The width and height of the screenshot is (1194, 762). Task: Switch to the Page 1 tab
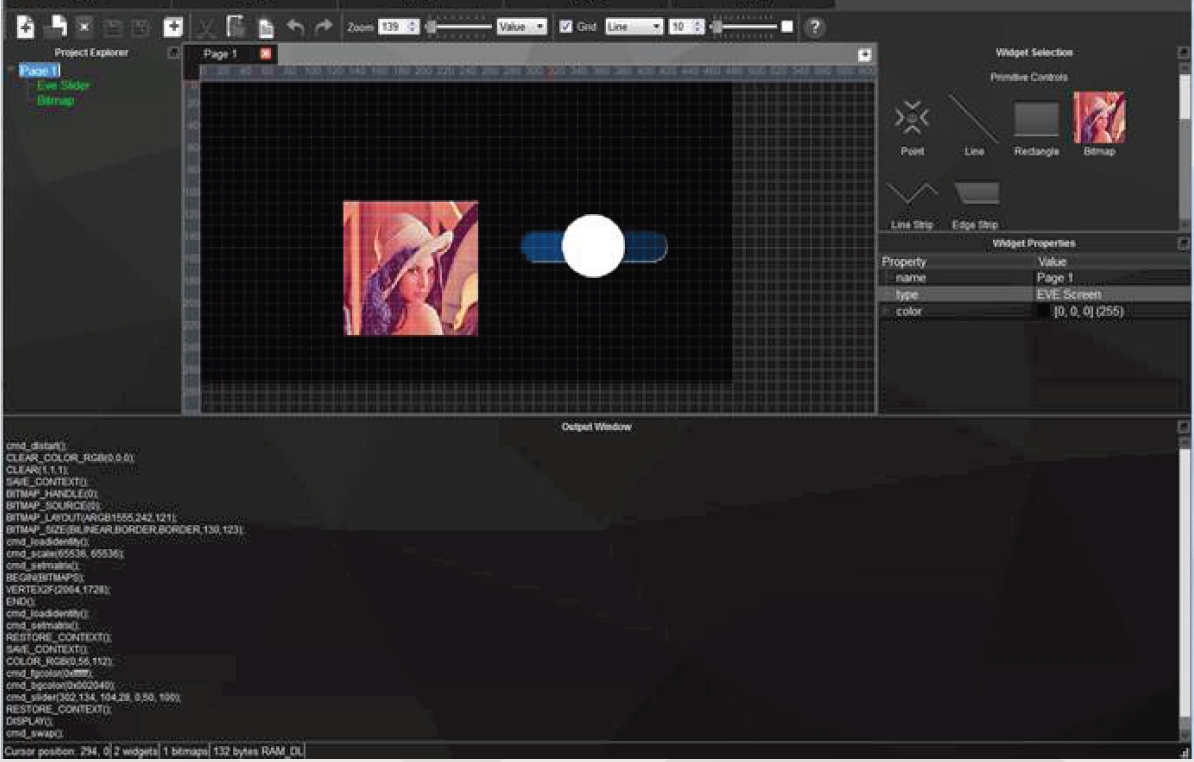(x=220, y=54)
